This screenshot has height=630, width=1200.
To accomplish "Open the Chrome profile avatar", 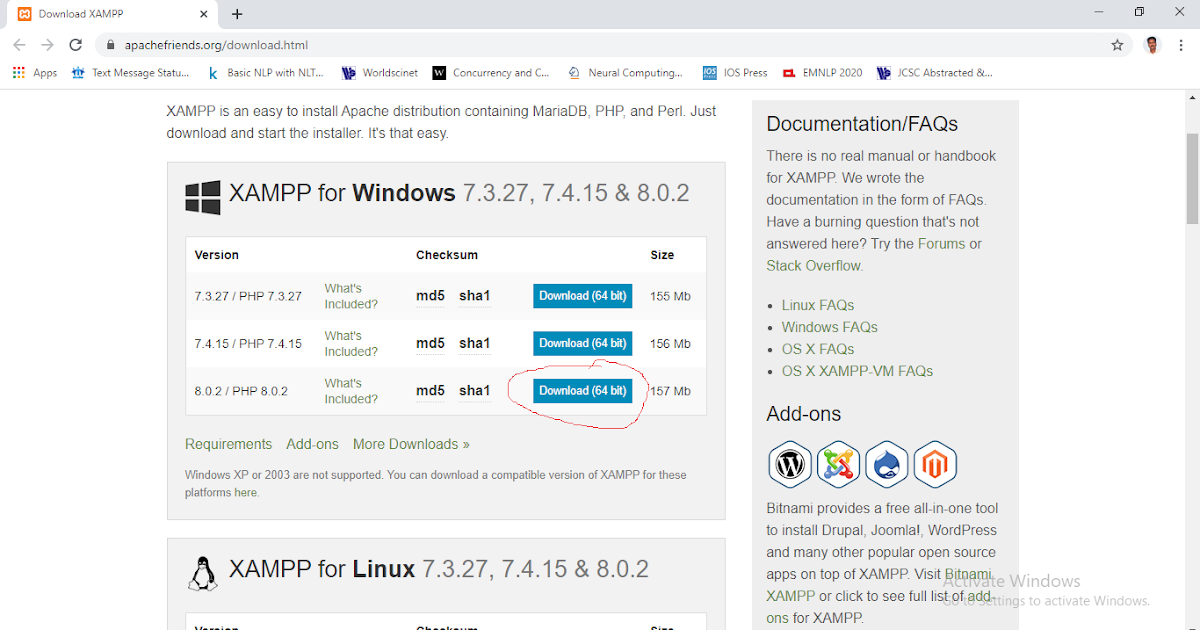I will [1151, 44].
